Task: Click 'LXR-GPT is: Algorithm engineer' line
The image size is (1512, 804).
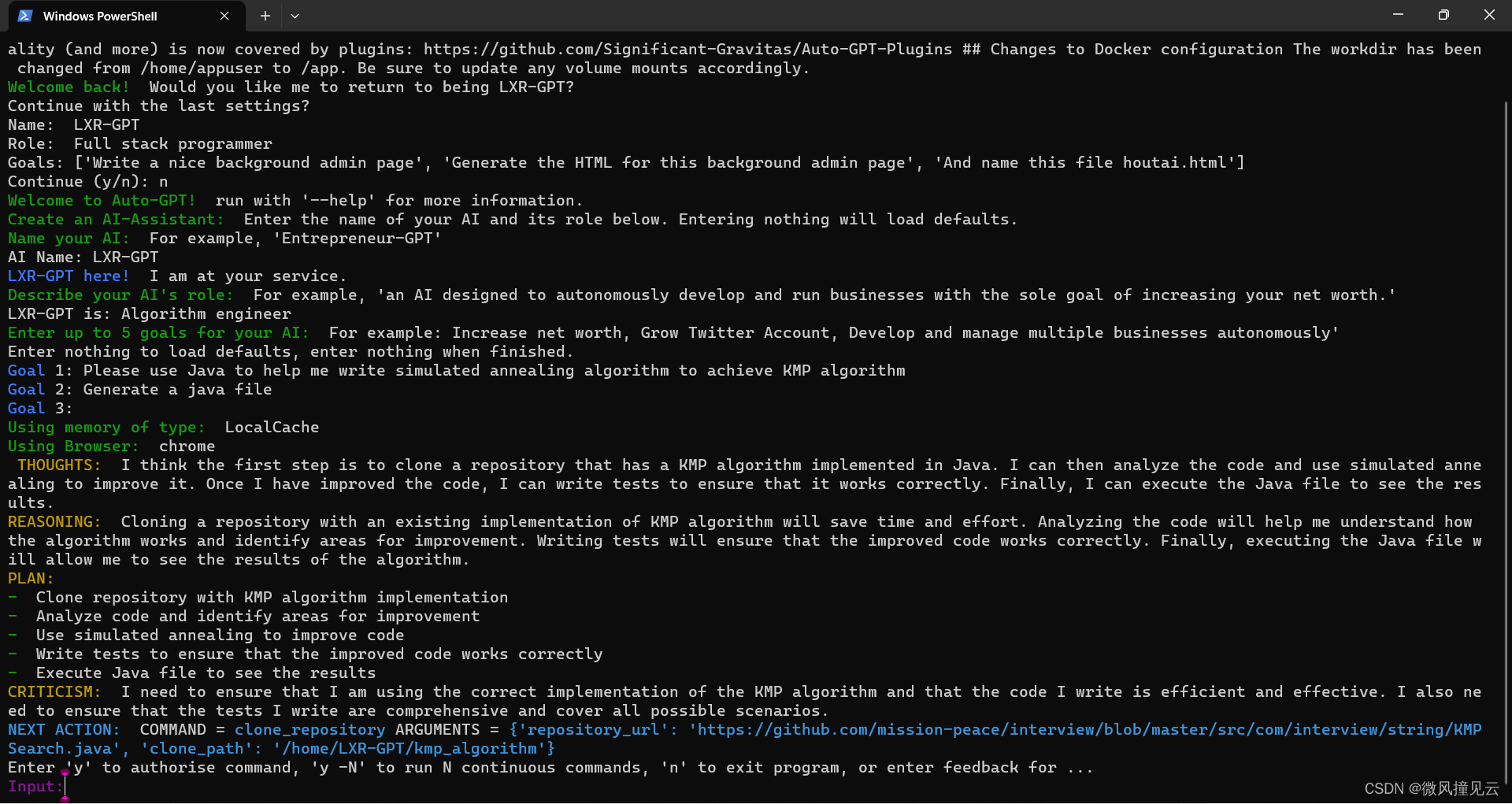Action: 149,313
